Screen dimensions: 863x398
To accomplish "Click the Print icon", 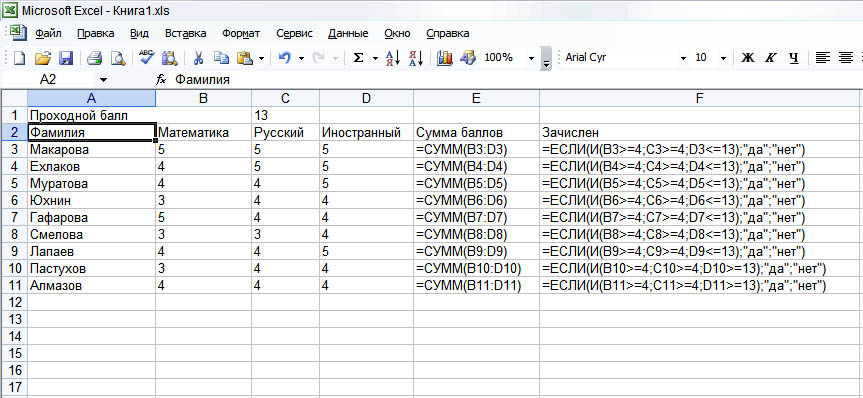I will (x=95, y=58).
